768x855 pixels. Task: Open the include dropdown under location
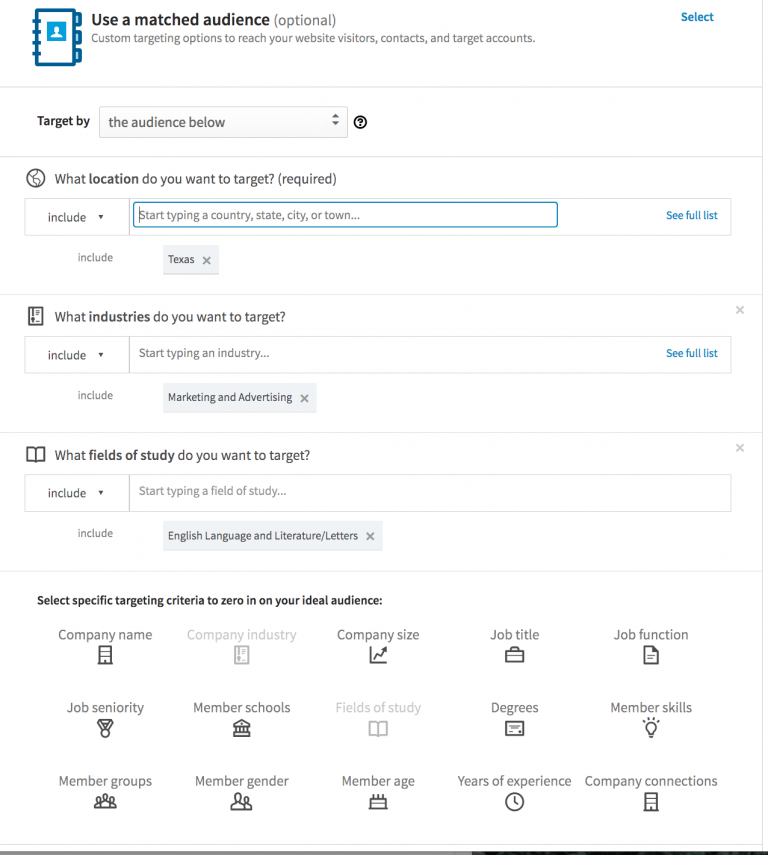[75, 217]
